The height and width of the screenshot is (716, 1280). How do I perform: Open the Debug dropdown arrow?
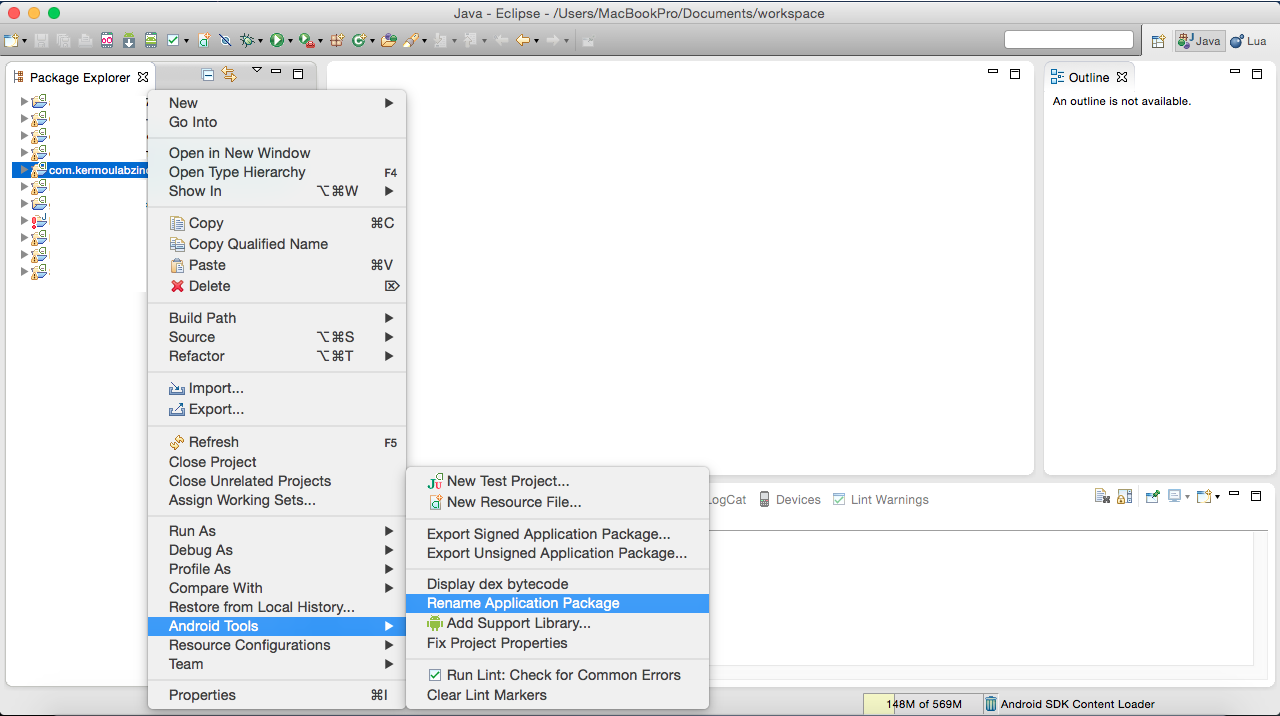pos(260,42)
